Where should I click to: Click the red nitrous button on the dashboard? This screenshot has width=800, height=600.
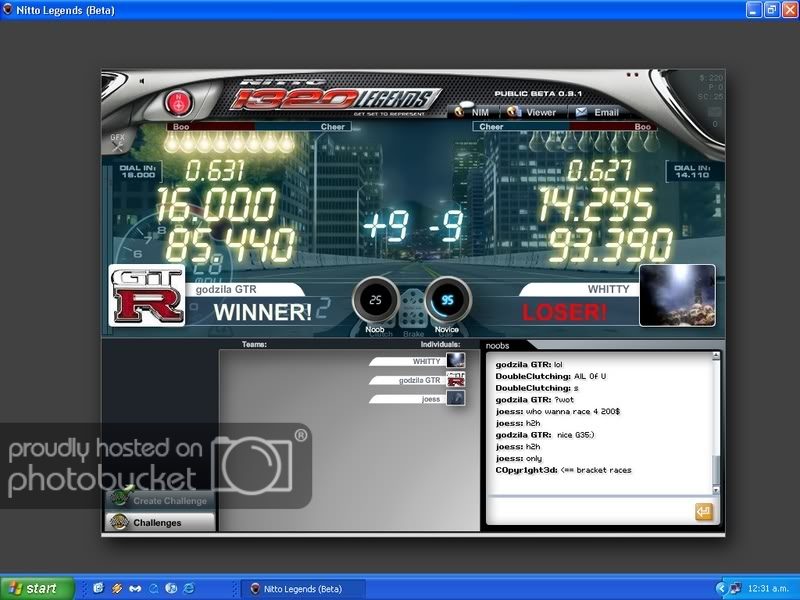point(179,102)
